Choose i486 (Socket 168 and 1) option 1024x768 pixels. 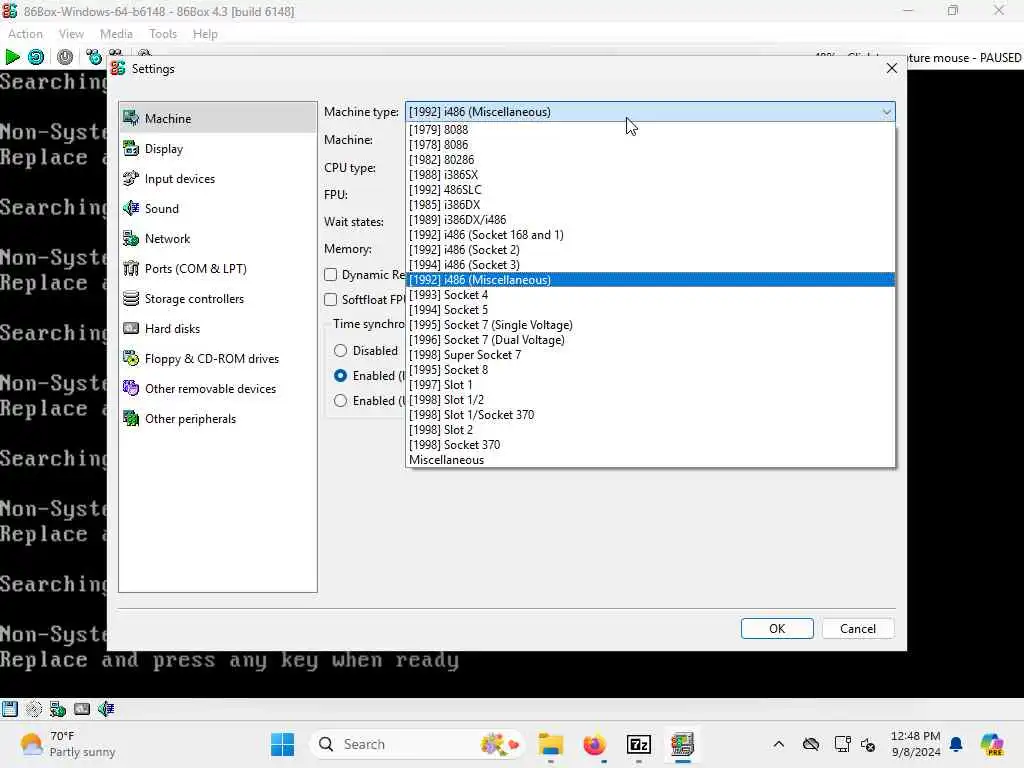pyautogui.click(x=650, y=235)
